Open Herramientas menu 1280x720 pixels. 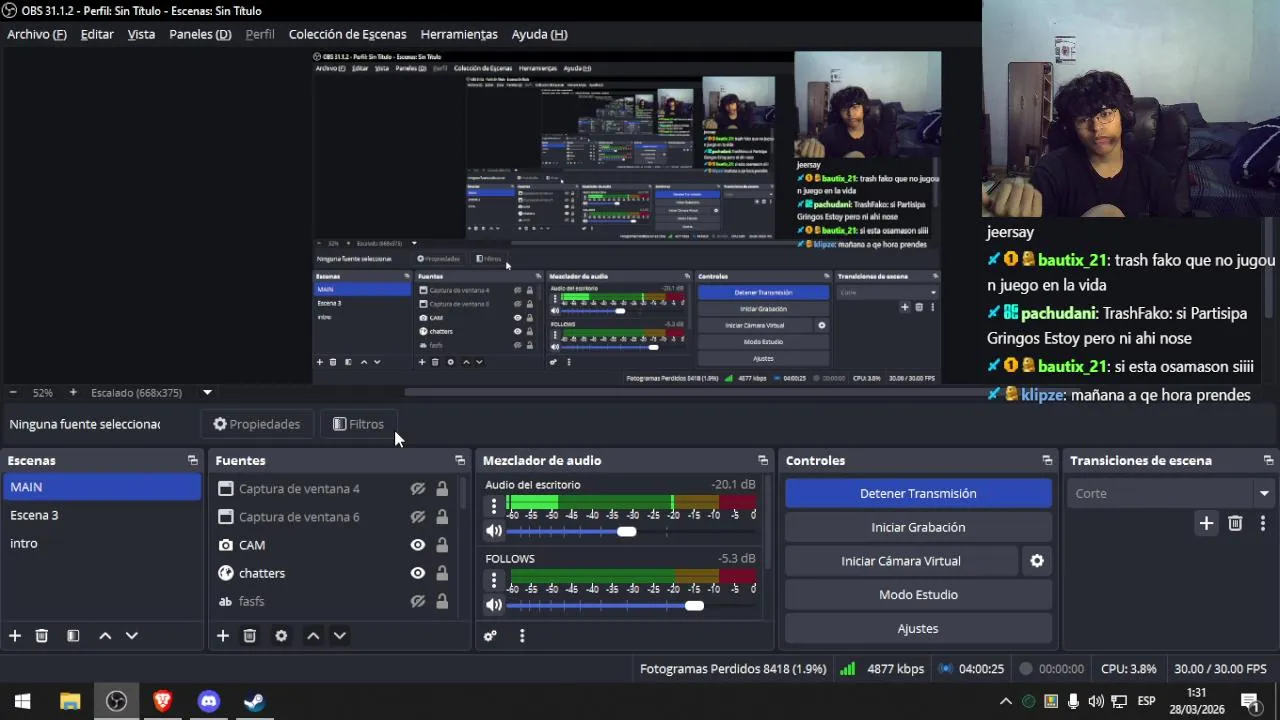coord(459,34)
